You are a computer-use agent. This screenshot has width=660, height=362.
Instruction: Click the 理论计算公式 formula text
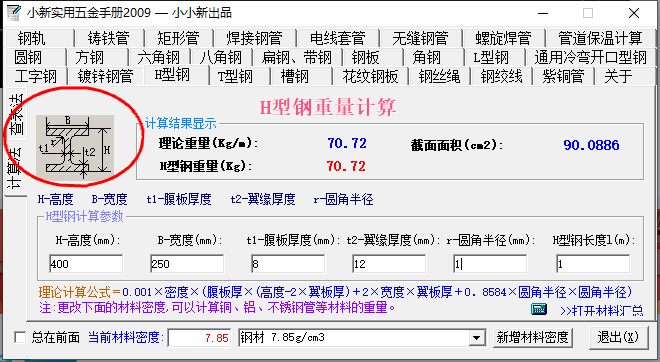pos(335,292)
